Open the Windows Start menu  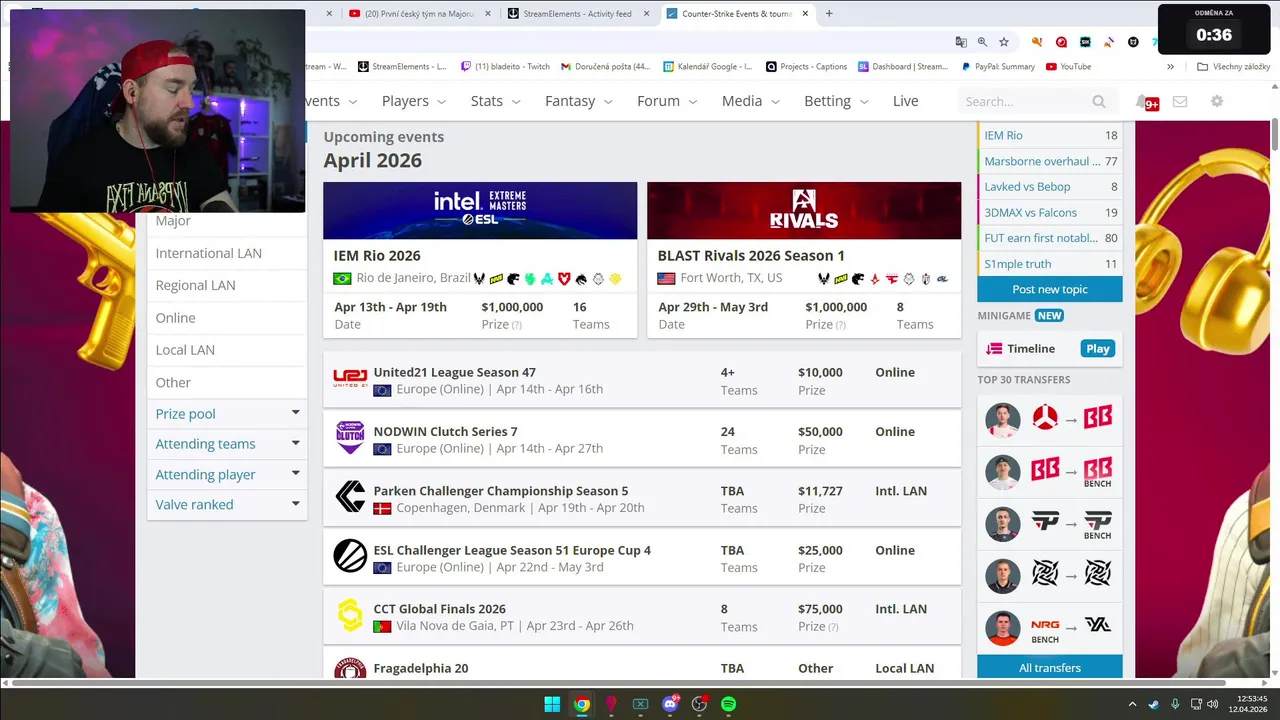click(552, 704)
